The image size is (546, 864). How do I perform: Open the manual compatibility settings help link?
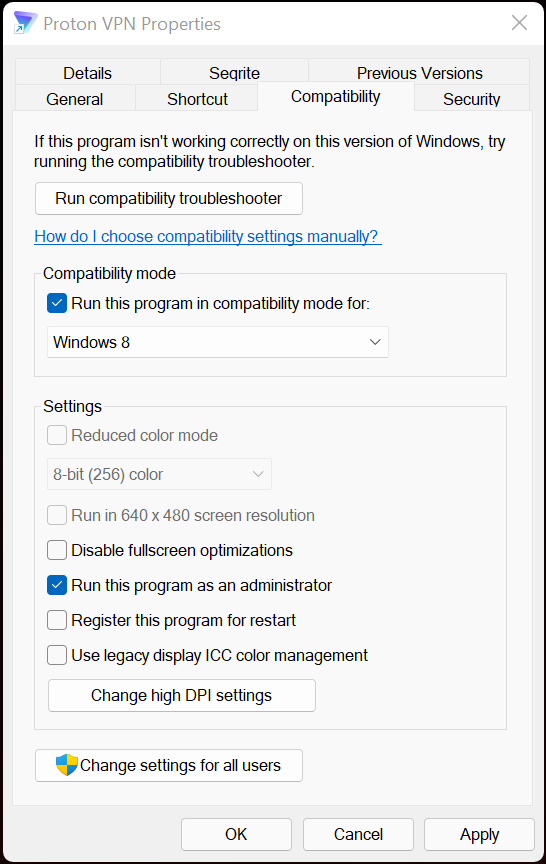coord(208,236)
